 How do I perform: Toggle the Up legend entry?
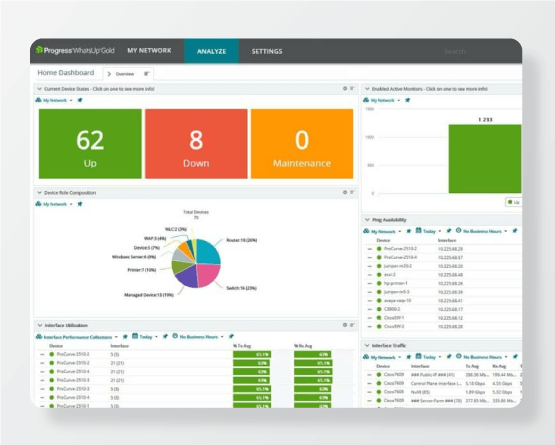514,202
